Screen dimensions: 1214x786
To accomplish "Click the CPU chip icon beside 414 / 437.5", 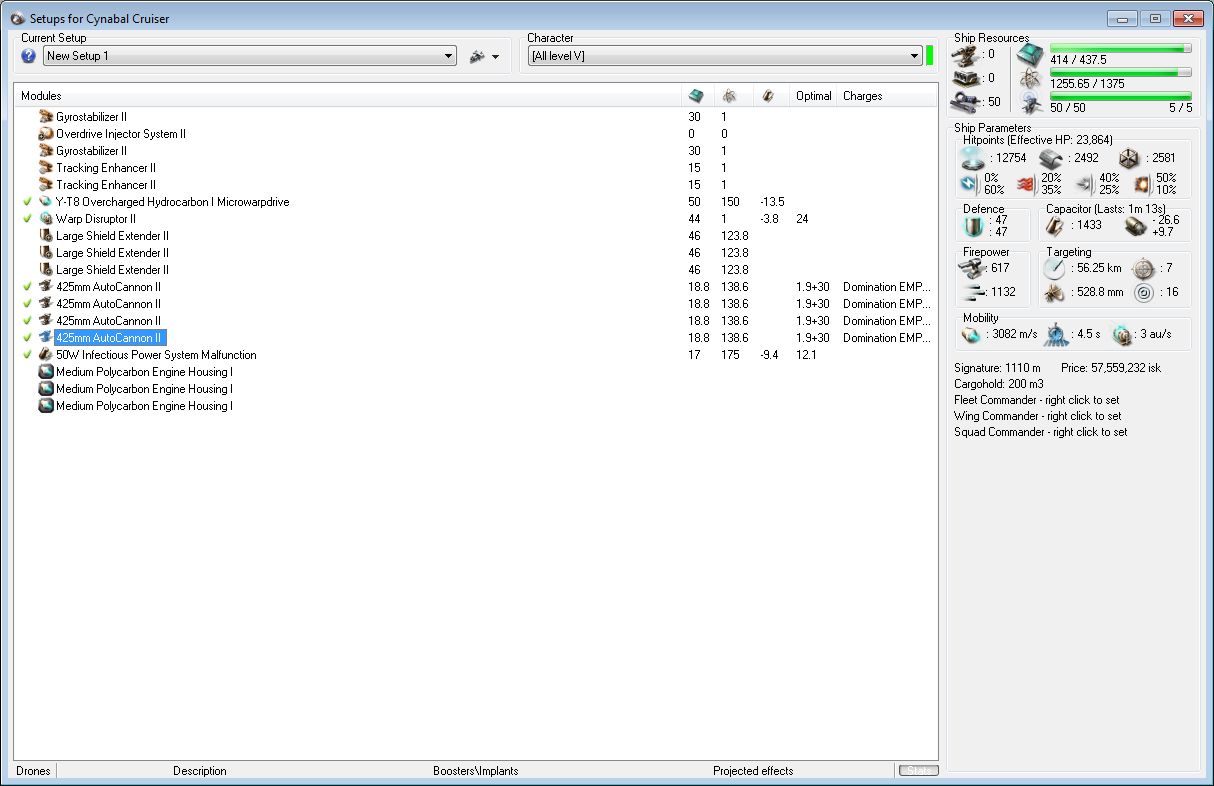I will 1030,56.
